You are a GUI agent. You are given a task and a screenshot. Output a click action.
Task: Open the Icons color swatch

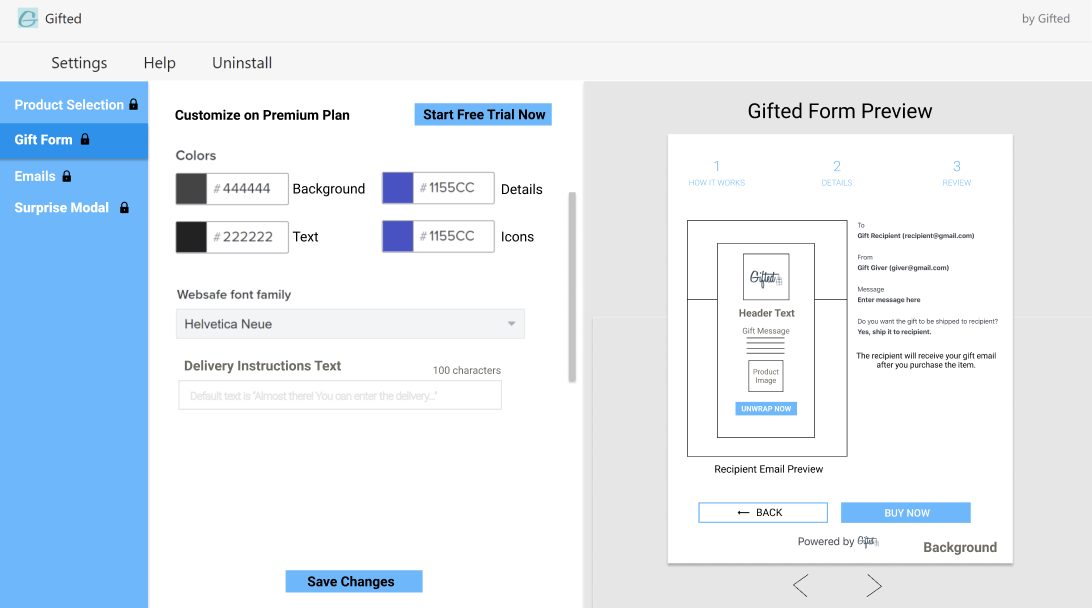[x=398, y=236]
